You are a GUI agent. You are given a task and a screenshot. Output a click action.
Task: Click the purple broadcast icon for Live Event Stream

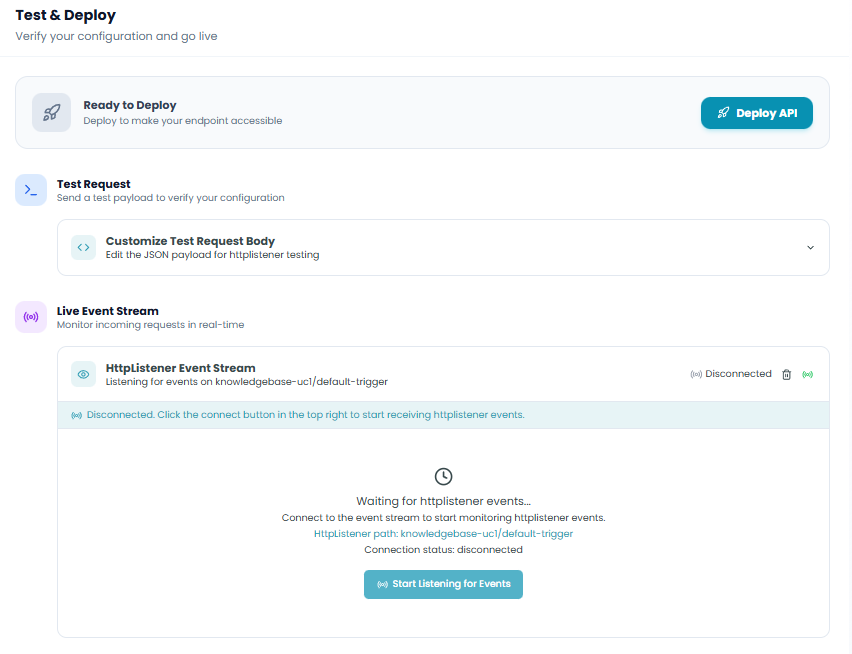[31, 317]
